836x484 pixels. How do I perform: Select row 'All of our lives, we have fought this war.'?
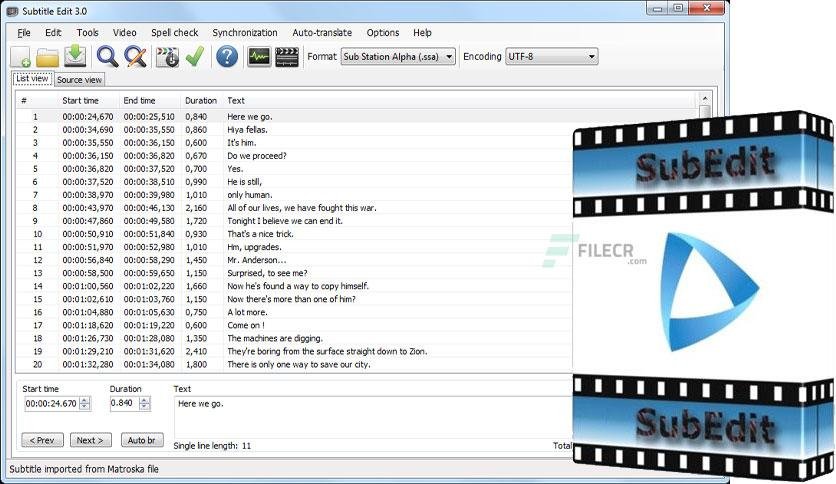point(293,208)
